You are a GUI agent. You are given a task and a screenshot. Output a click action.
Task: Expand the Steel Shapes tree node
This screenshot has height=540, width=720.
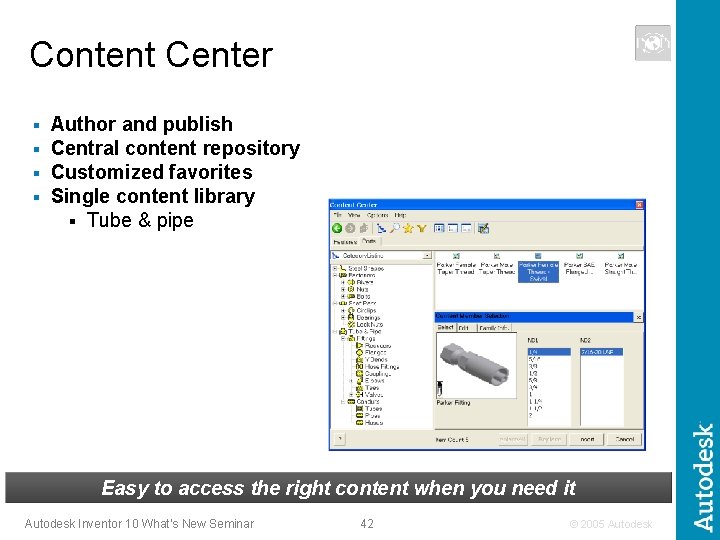[335, 268]
